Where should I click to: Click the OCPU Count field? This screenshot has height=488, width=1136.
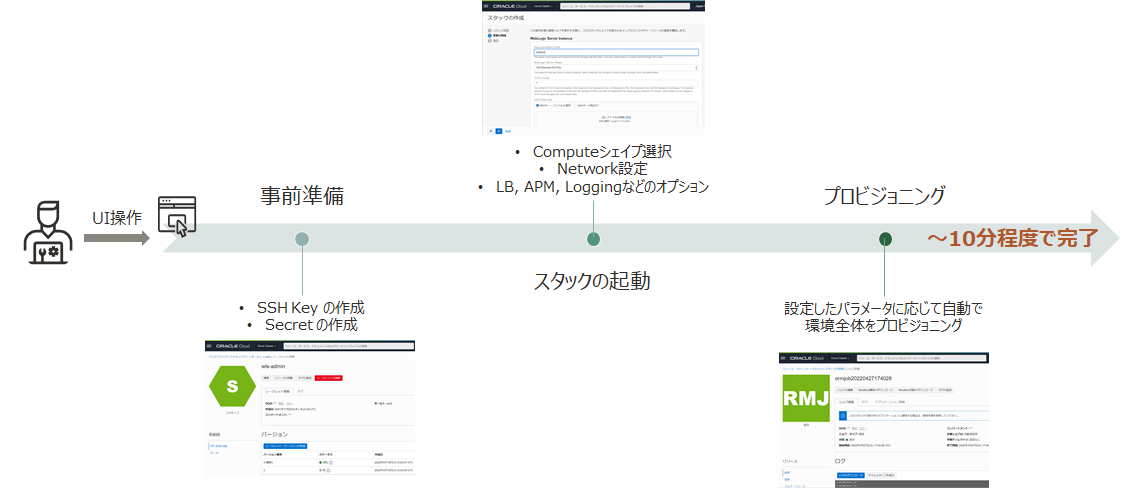tap(616, 83)
